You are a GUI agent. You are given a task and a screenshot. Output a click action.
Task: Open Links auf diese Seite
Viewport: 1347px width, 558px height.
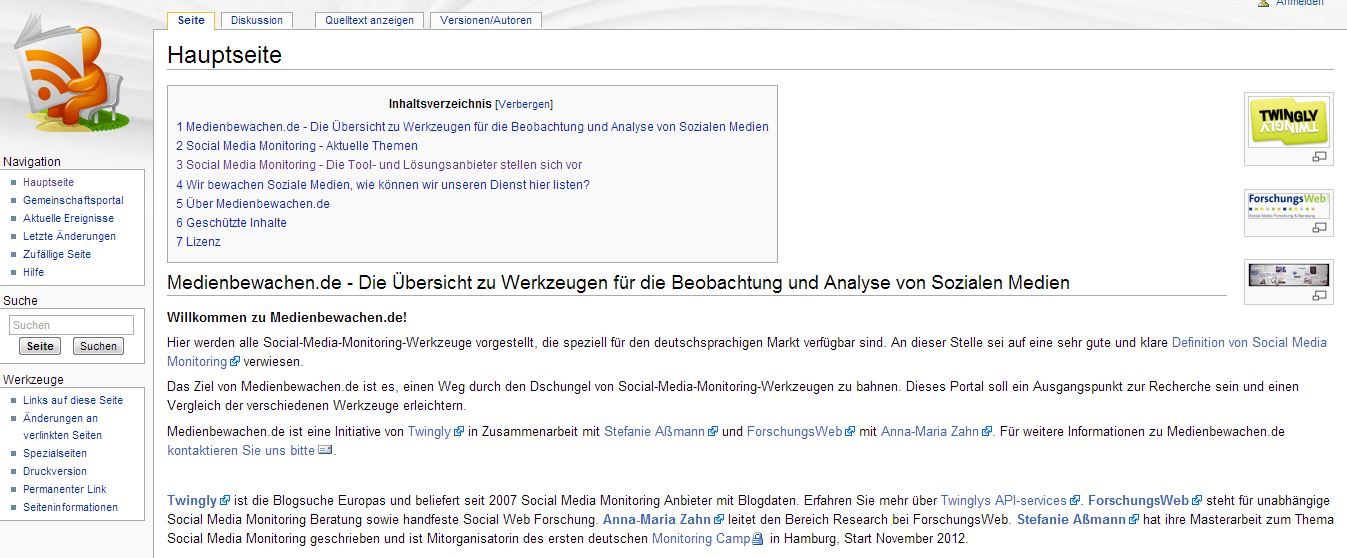tap(73, 400)
